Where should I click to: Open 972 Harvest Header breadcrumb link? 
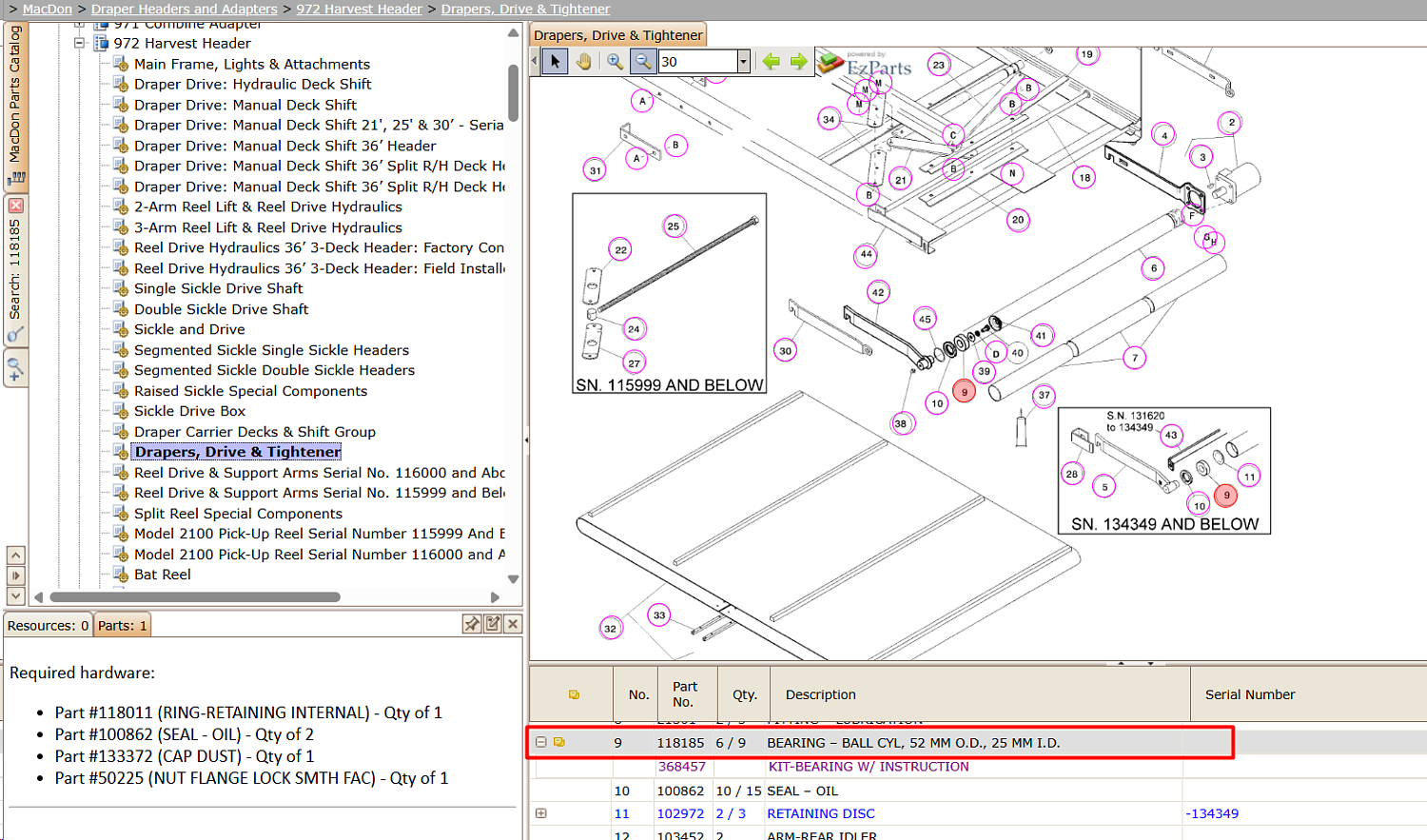[x=359, y=9]
